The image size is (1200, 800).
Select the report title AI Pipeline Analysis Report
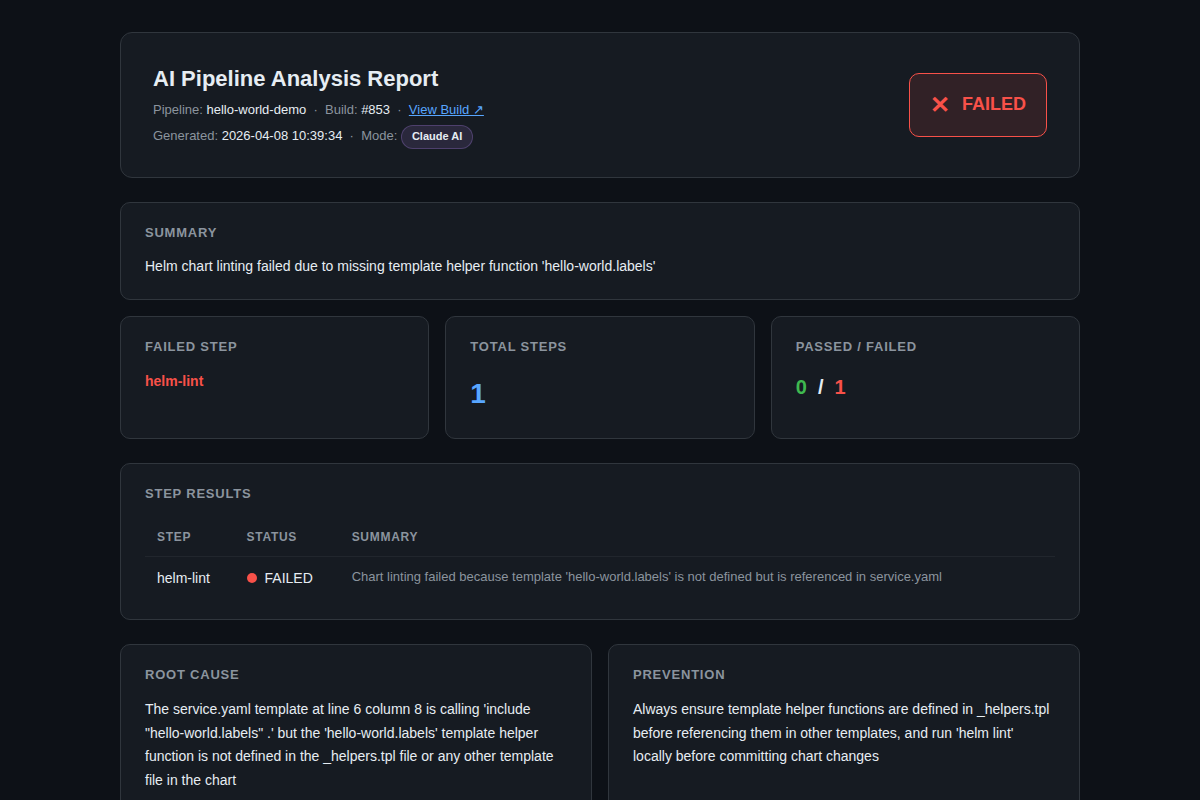point(296,79)
